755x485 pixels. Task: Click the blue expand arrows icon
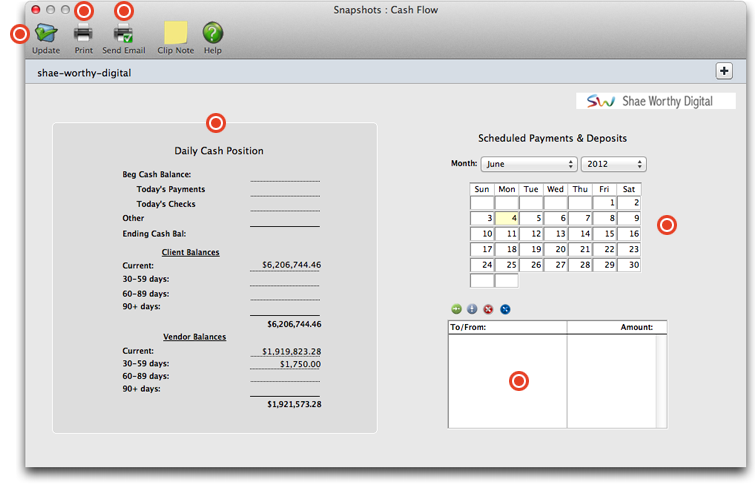tap(505, 310)
